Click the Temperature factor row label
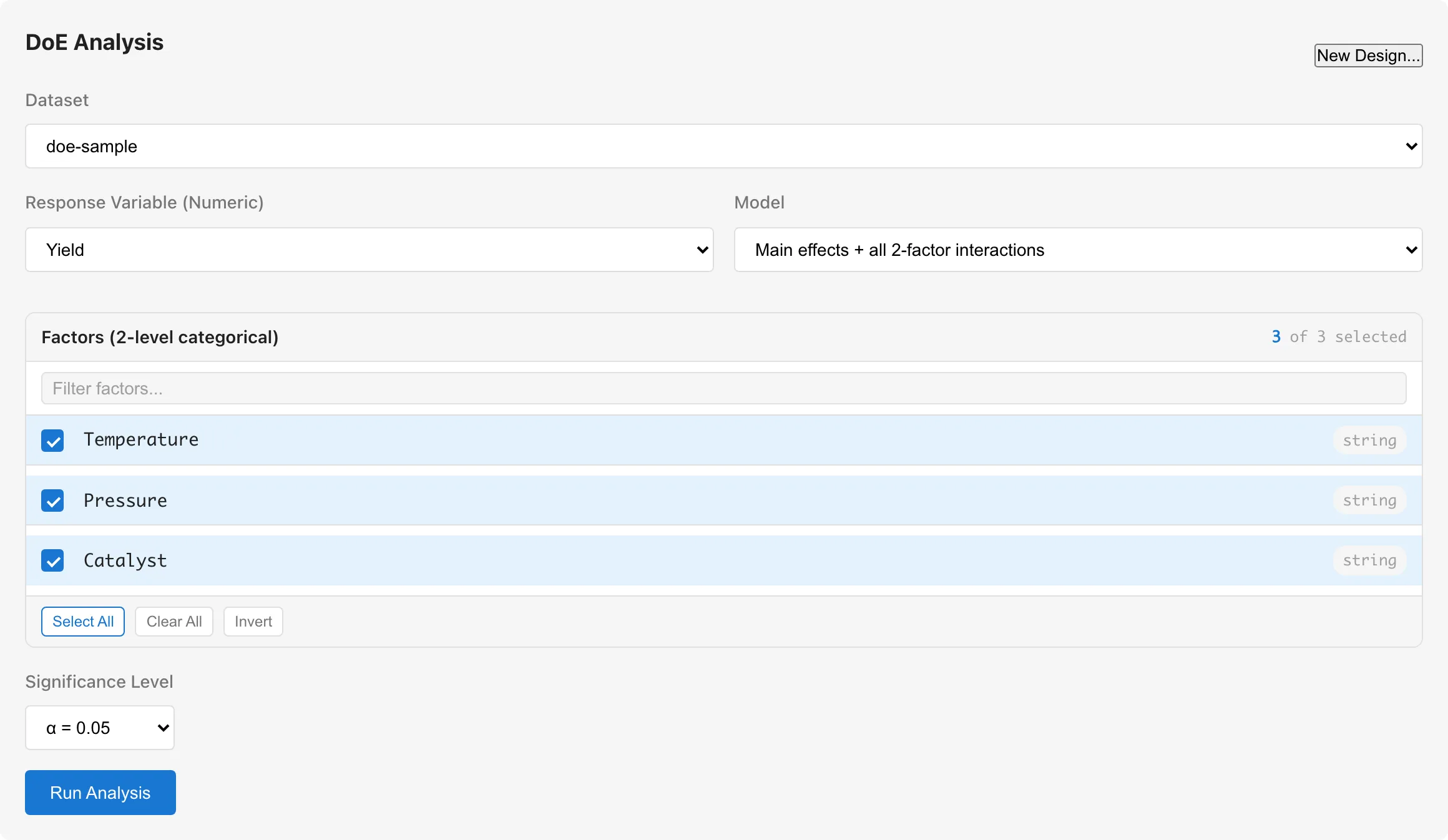Screen dimensions: 1448x840 click(x=141, y=439)
